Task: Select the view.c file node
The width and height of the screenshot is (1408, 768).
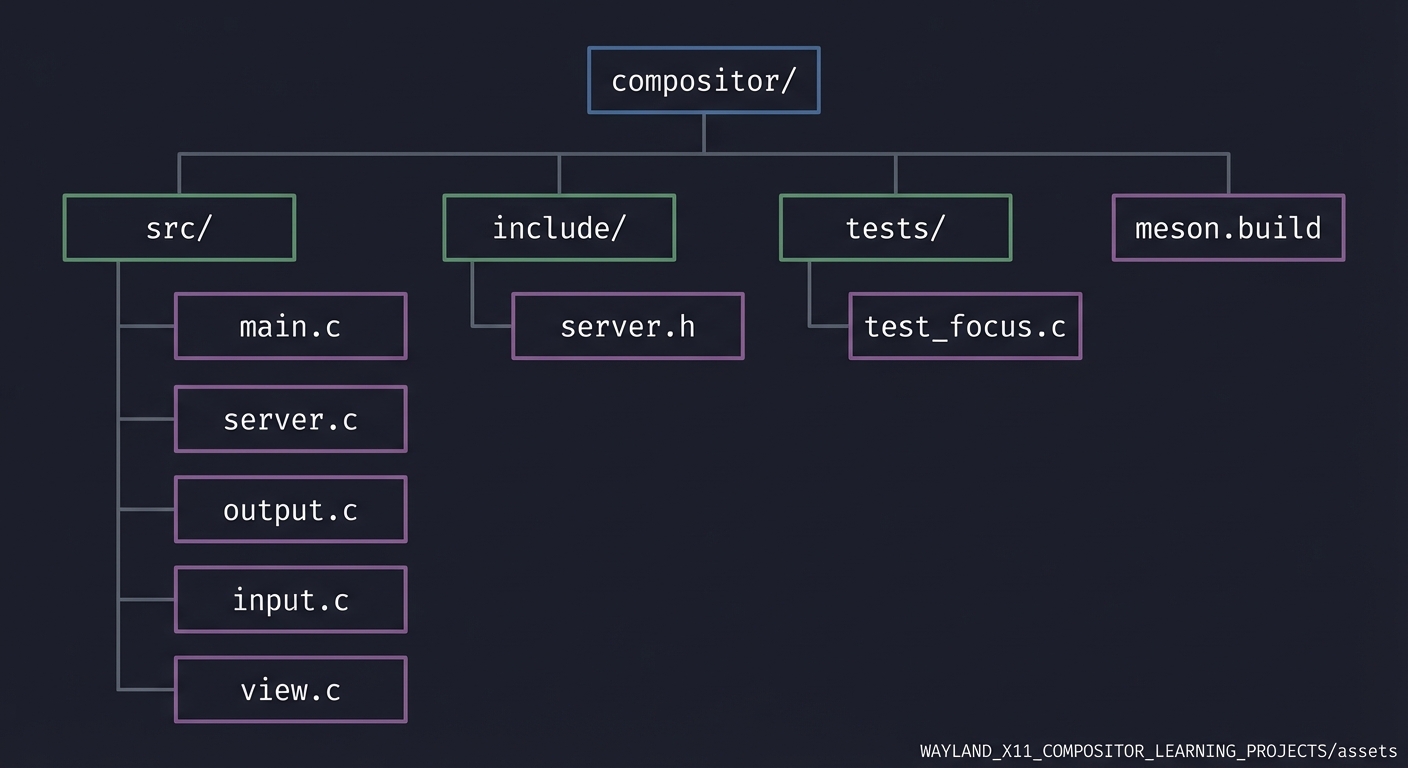Action: coord(290,689)
